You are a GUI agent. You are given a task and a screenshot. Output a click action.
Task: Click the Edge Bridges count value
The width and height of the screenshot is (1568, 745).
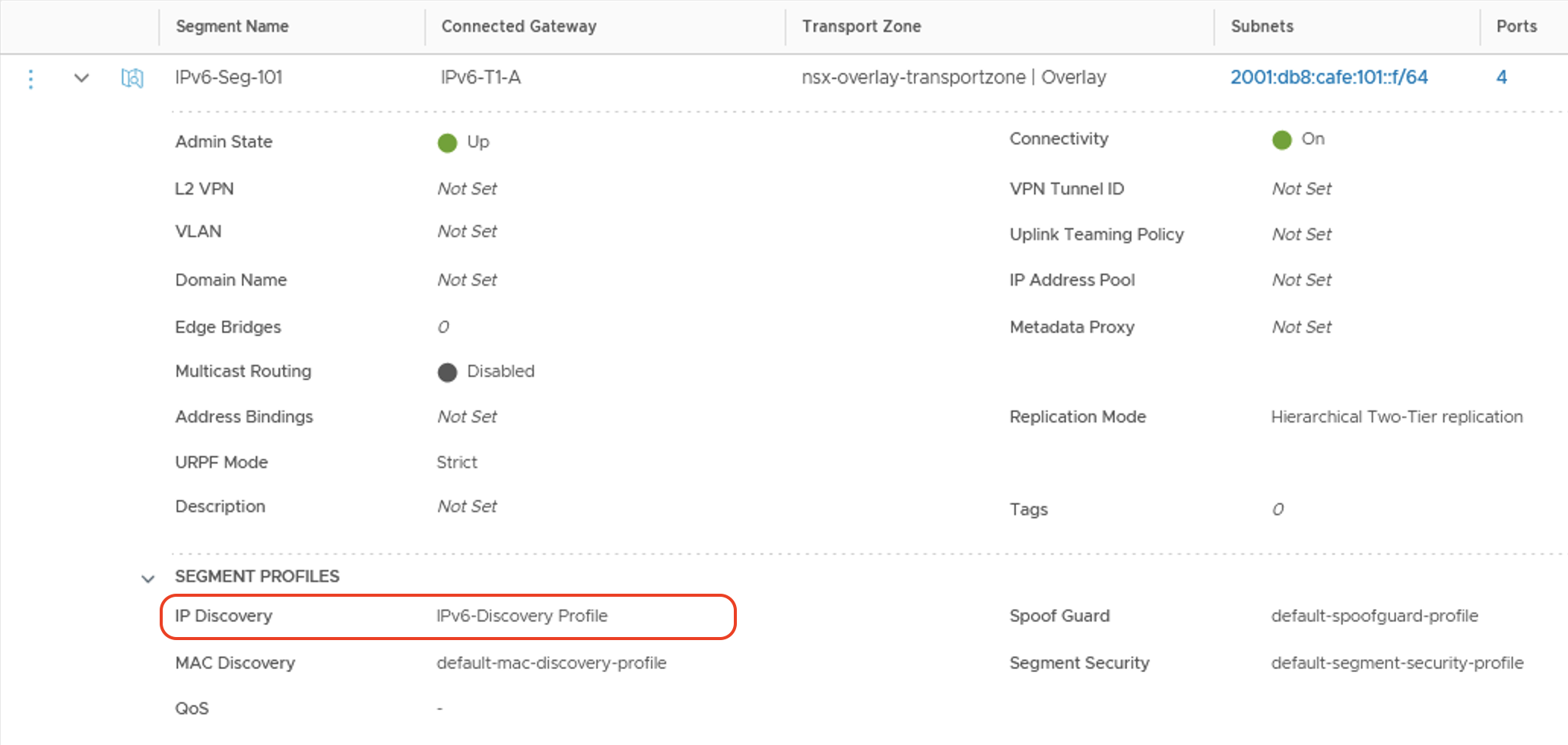pos(443,327)
